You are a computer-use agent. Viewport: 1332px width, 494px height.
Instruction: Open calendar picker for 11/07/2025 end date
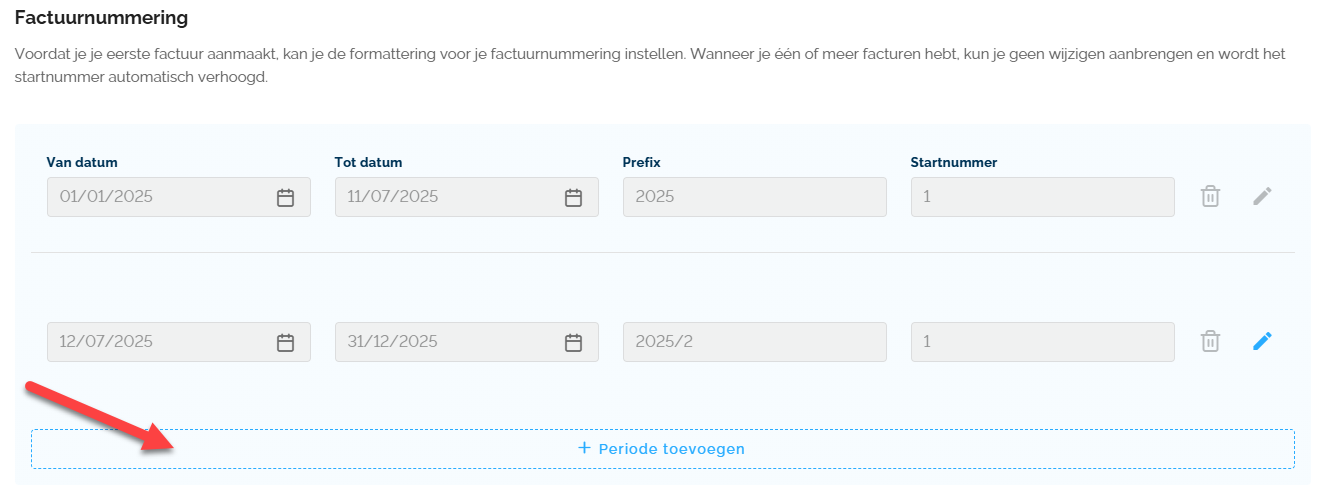pyautogui.click(x=573, y=198)
